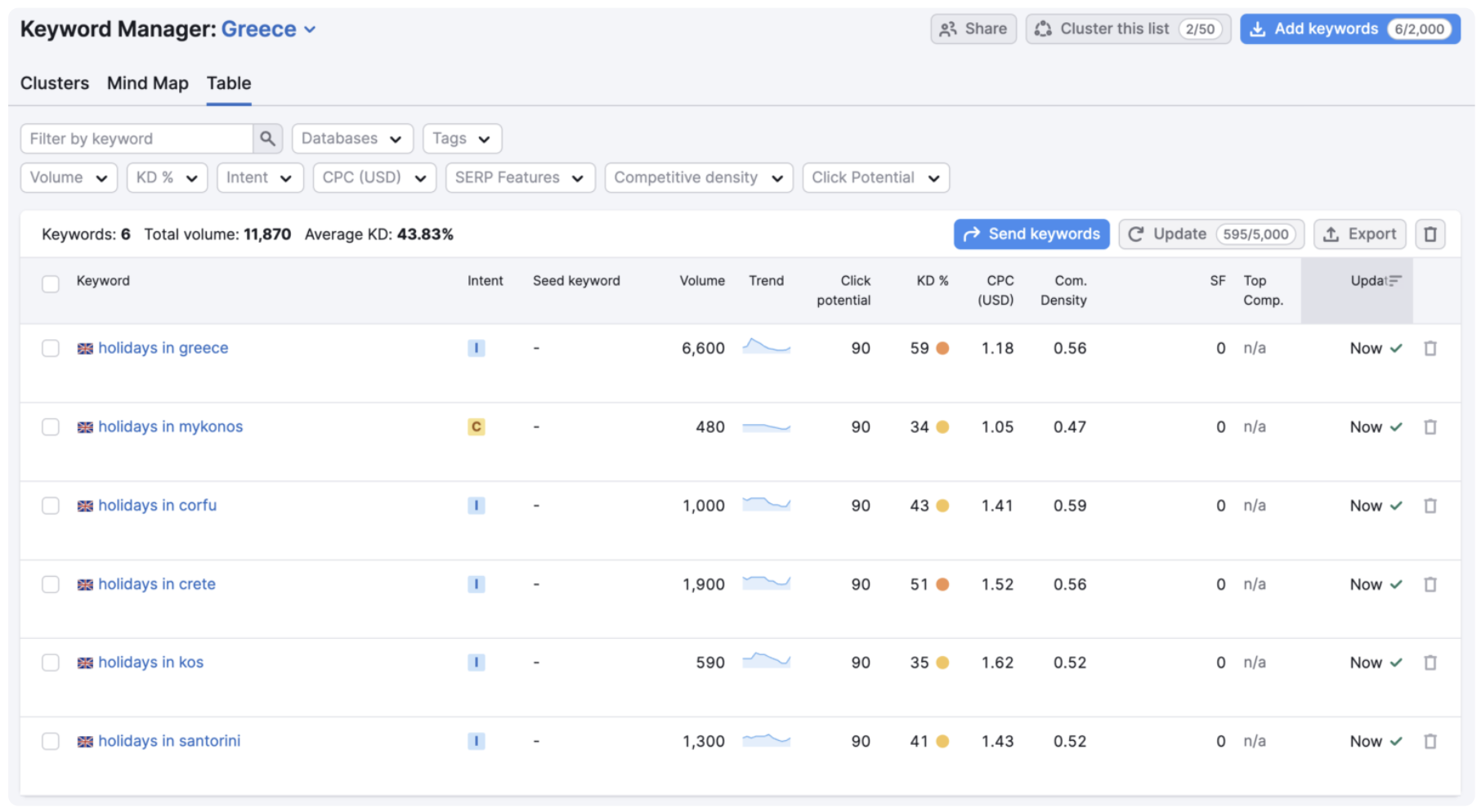Delete the holidays in santorini row
The image size is (1481, 812).
tap(1430, 742)
